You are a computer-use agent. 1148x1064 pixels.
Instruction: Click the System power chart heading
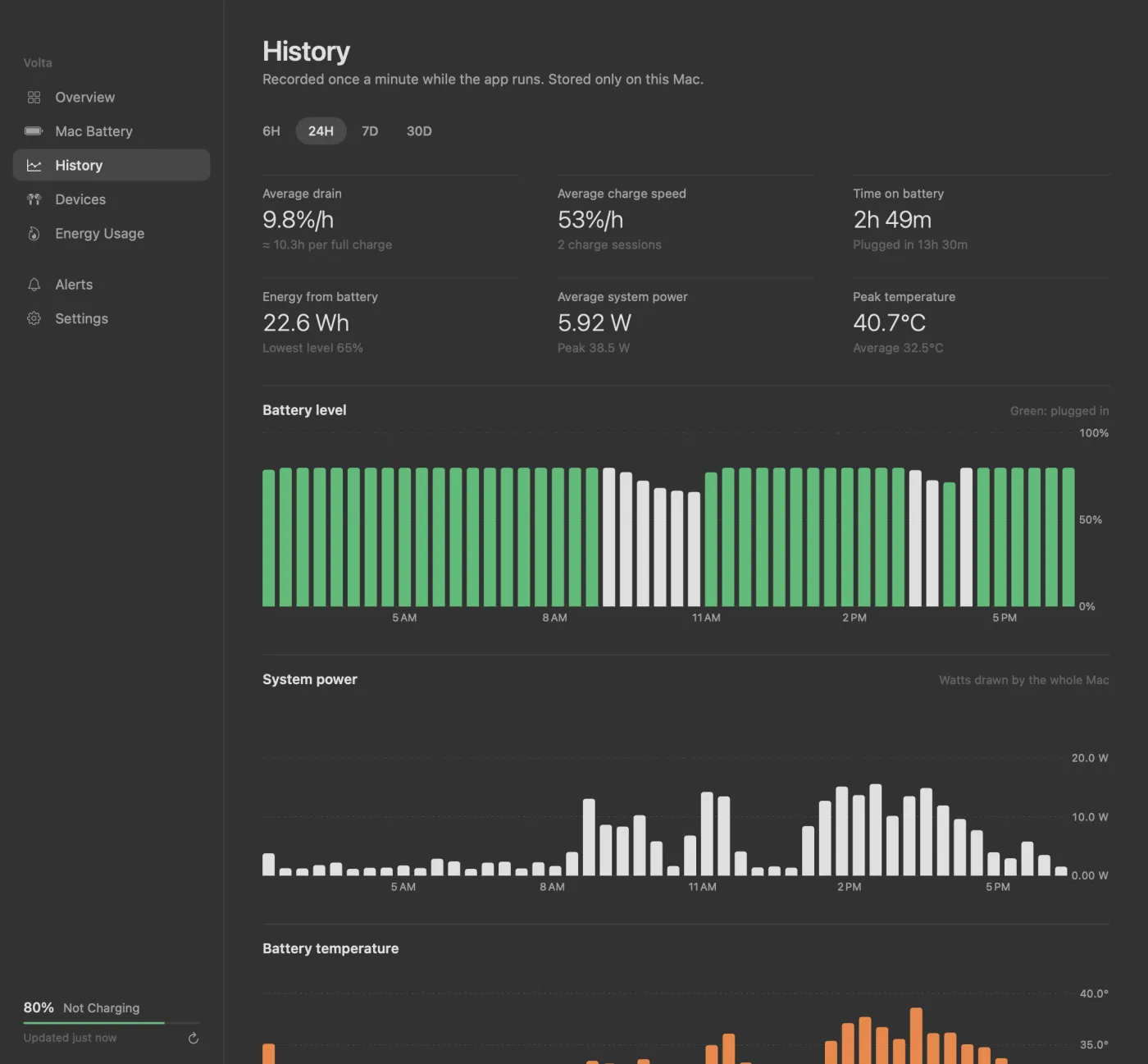(x=310, y=679)
